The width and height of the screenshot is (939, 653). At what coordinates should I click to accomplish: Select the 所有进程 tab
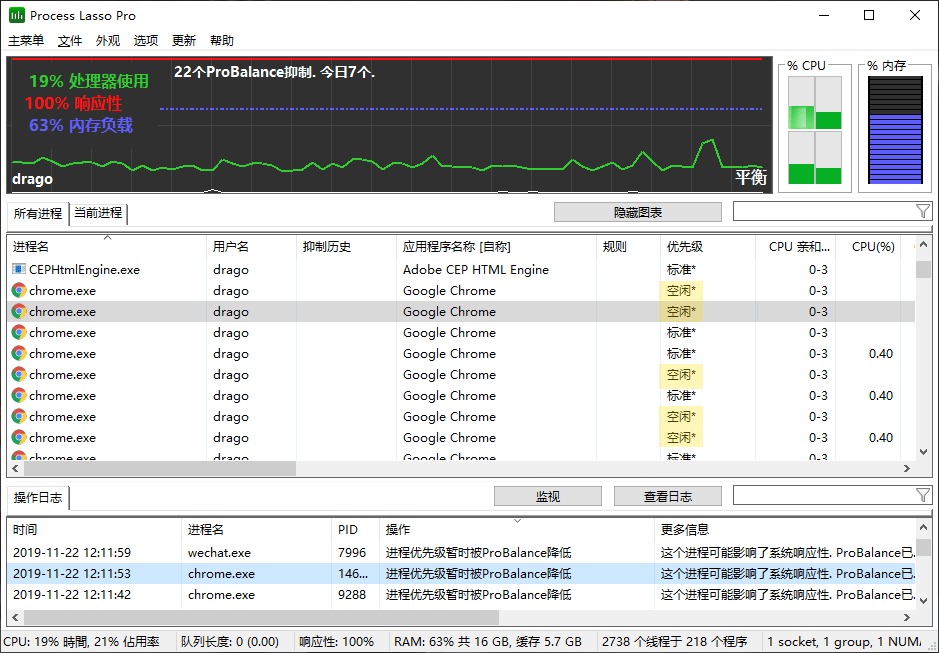38,213
